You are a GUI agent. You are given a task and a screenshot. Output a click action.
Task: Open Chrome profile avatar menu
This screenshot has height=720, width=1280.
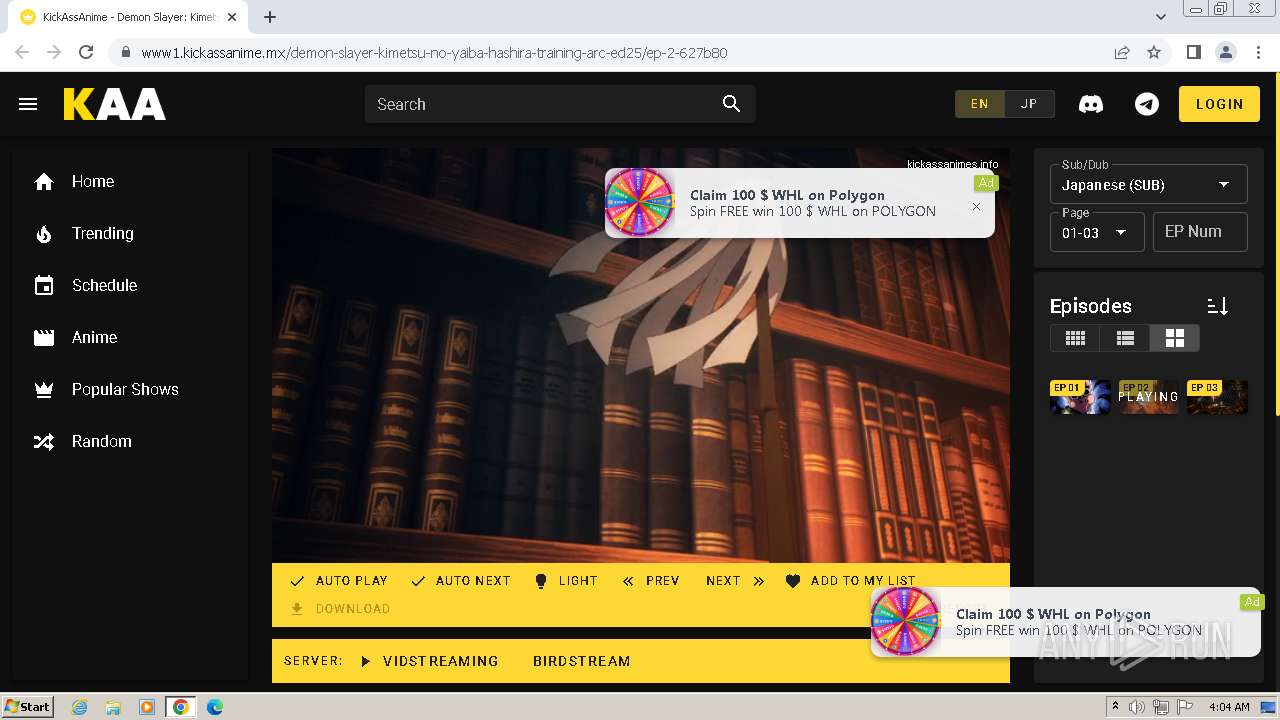point(1225,52)
